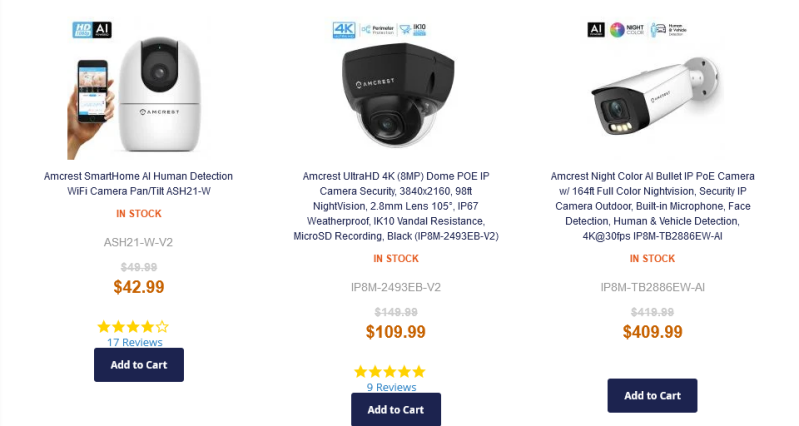Click the Night Color badge icon
The image size is (799, 426).
pyautogui.click(x=627, y=30)
